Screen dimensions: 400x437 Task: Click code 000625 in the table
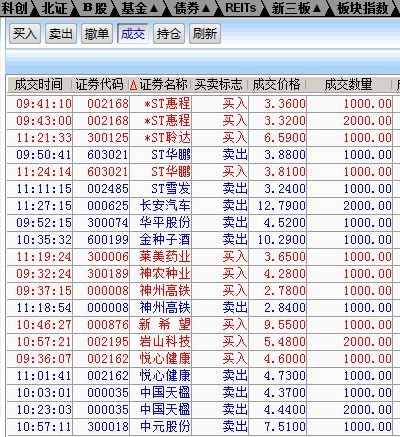point(108,206)
